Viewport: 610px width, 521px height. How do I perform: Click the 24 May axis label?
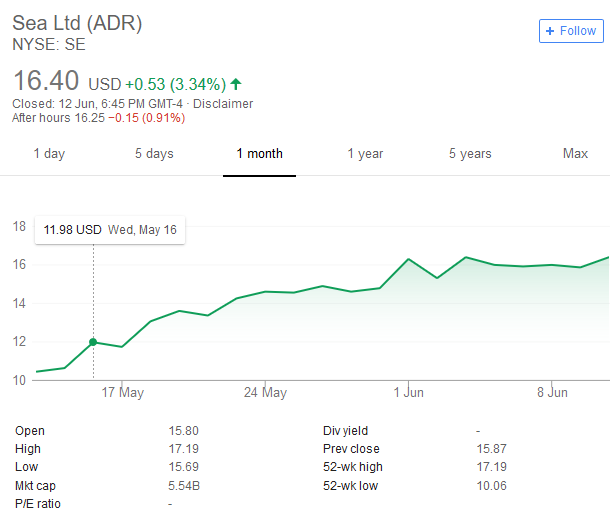coord(265,392)
